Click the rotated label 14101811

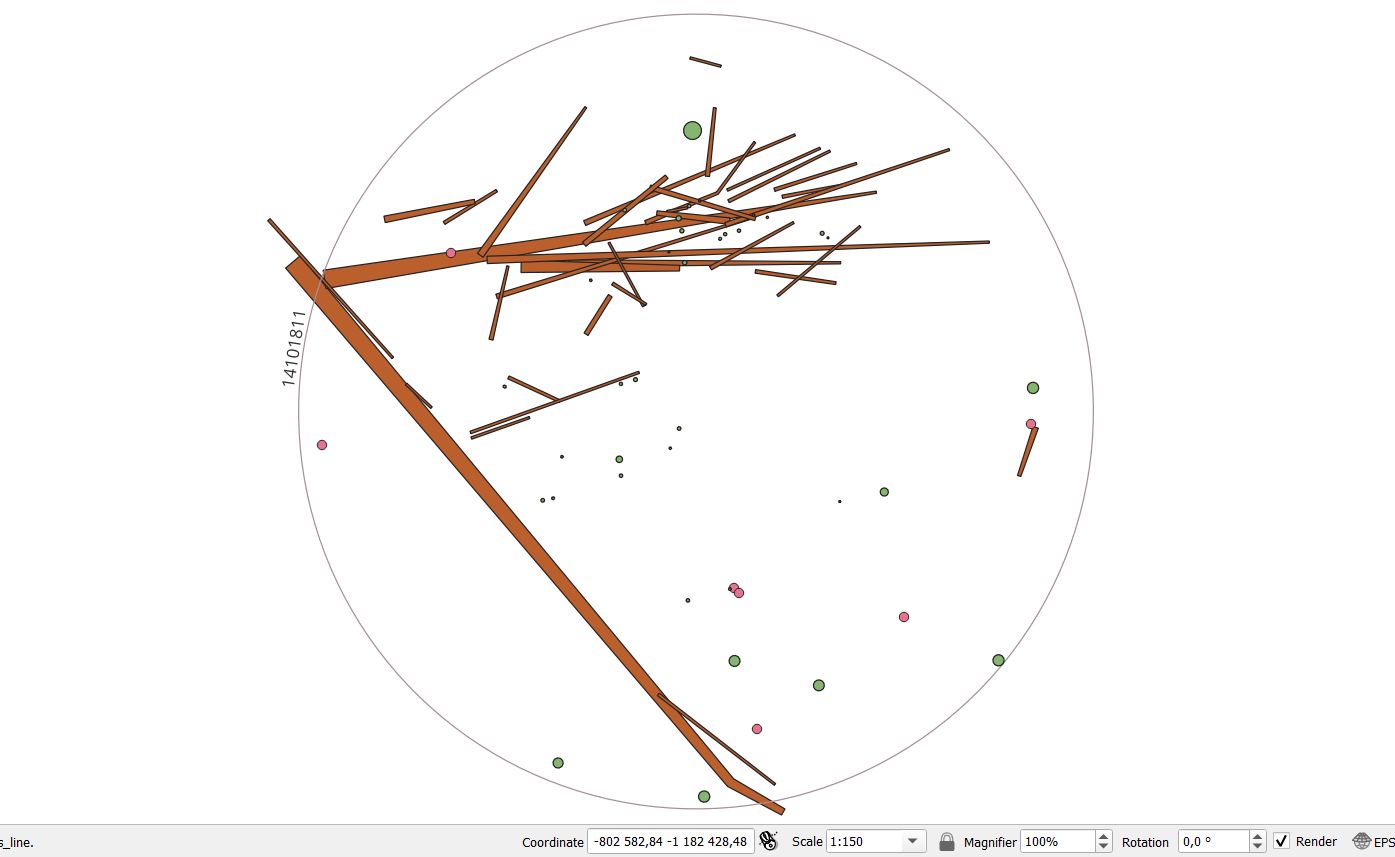pyautogui.click(x=291, y=348)
